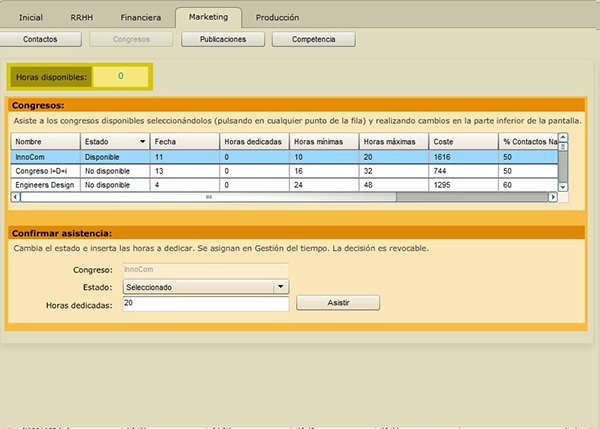This screenshot has height=429, width=600.
Task: Click the table's scroll down arrow
Action: (563, 187)
